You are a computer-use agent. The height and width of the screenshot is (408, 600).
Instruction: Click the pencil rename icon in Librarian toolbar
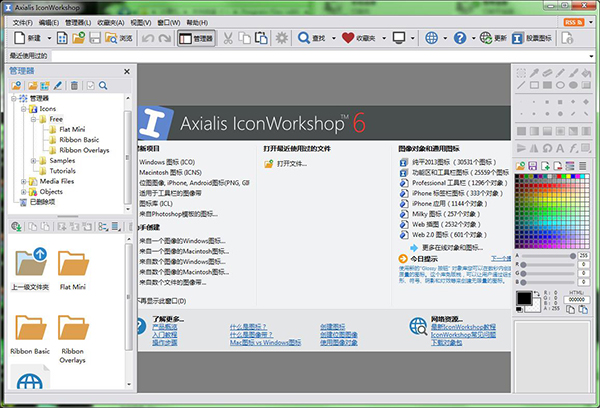[x=58, y=85]
